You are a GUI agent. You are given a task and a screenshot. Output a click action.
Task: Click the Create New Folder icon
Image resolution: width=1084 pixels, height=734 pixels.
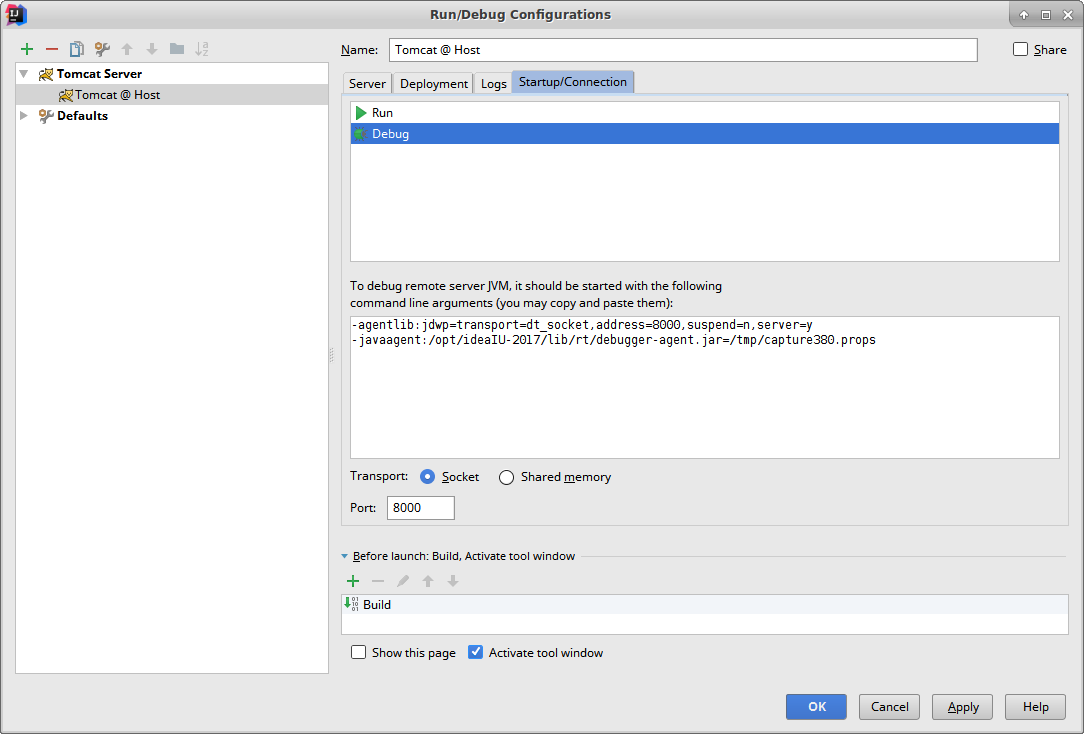coord(177,49)
